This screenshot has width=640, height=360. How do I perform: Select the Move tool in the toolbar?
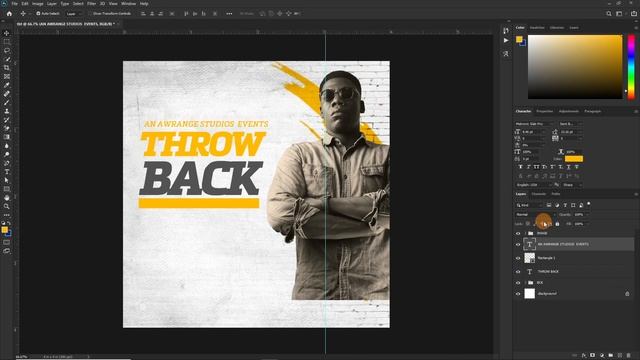[7, 33]
